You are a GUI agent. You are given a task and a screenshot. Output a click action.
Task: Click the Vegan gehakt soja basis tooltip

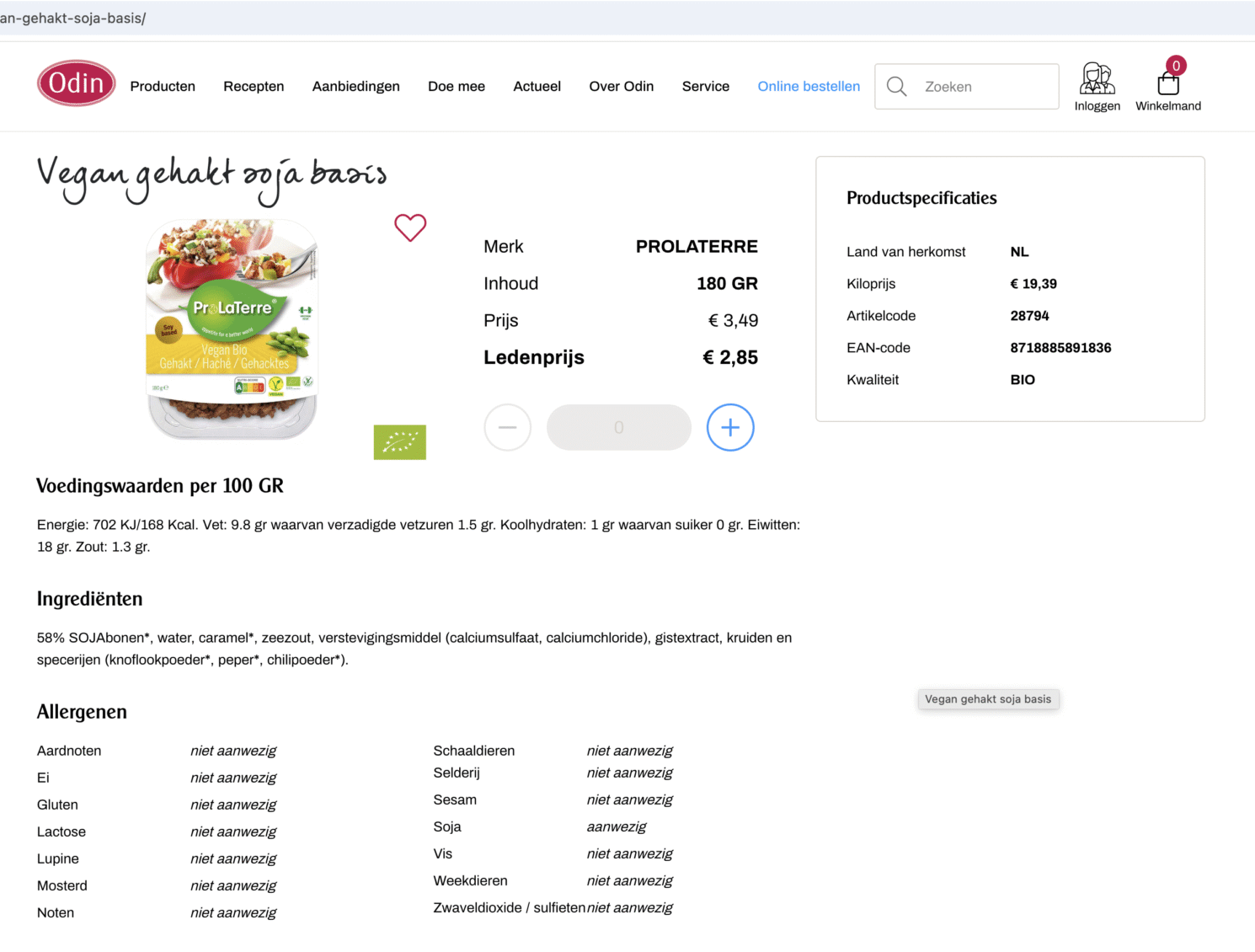click(988, 699)
